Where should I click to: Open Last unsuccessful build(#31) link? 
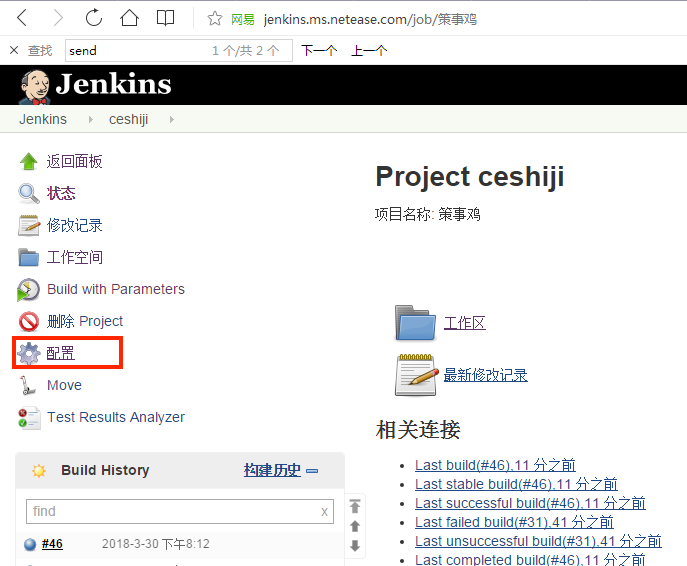538,541
